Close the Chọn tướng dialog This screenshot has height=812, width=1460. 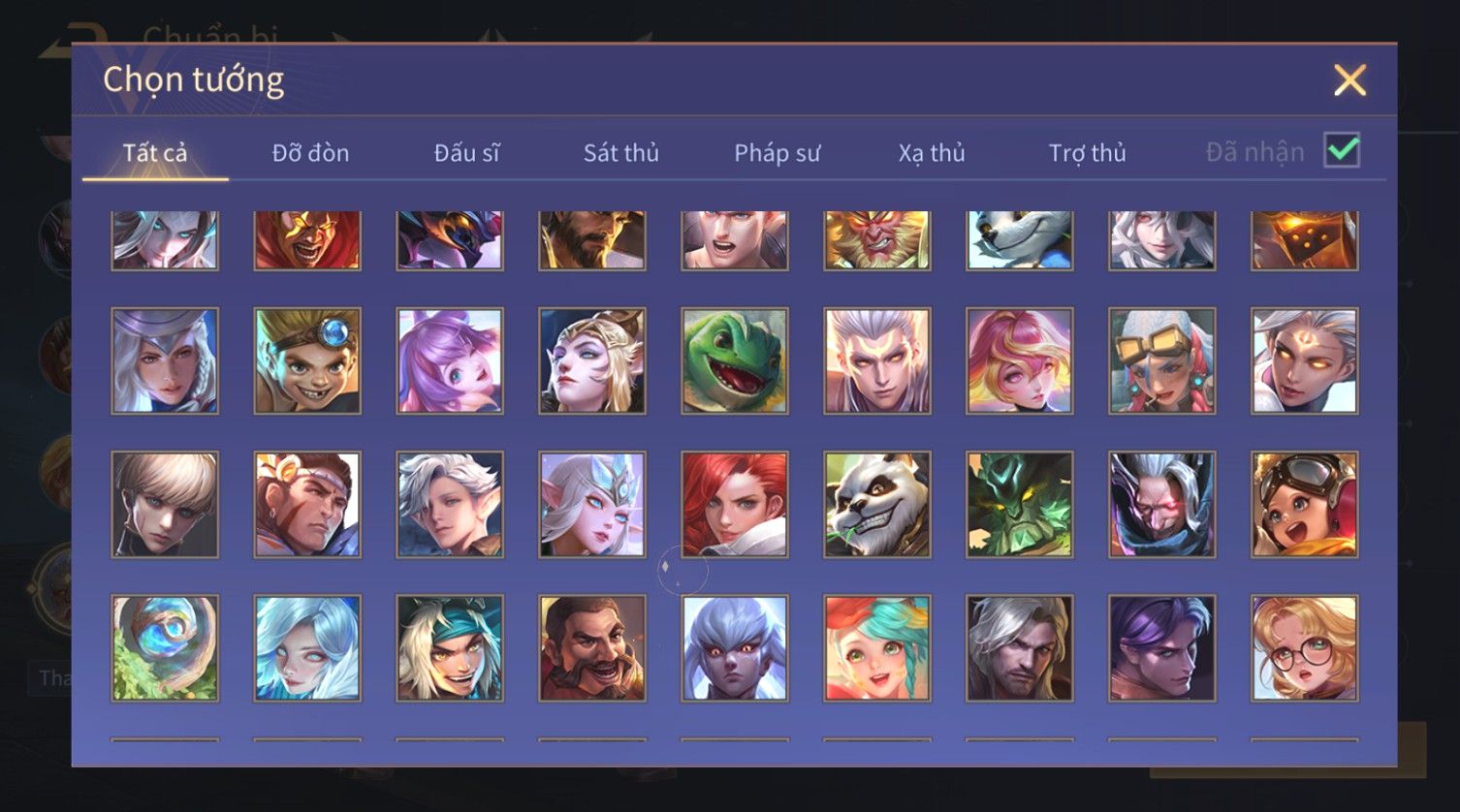pyautogui.click(x=1349, y=79)
